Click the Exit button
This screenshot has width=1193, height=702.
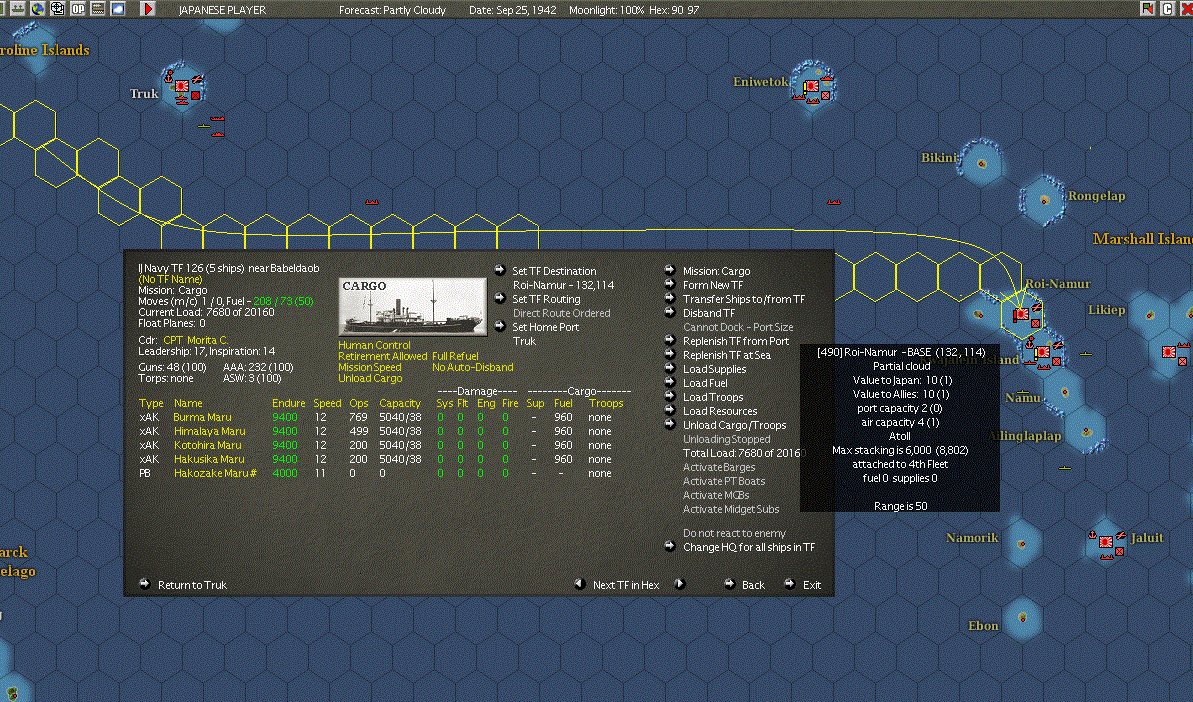coord(812,585)
